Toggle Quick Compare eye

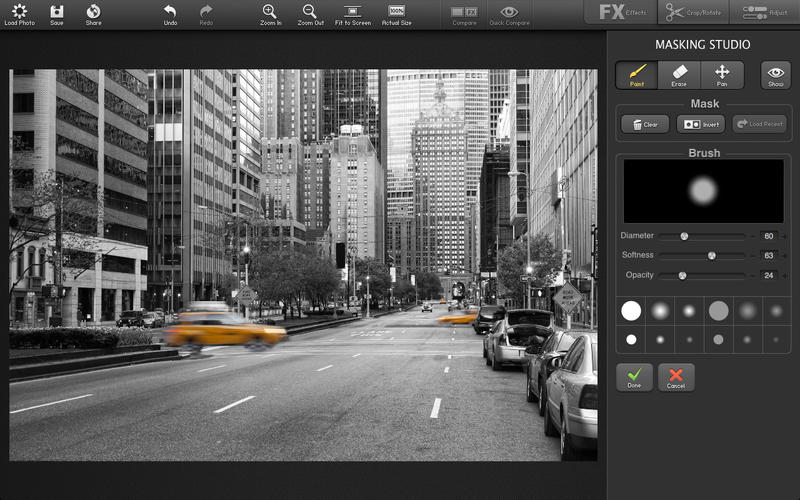click(509, 14)
